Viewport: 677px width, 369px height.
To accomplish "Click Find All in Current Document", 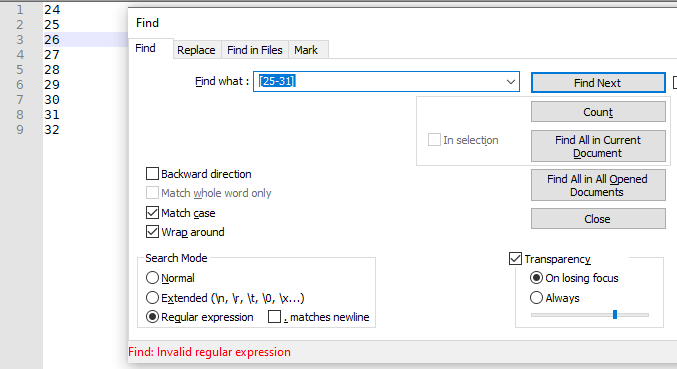I will click(598, 146).
